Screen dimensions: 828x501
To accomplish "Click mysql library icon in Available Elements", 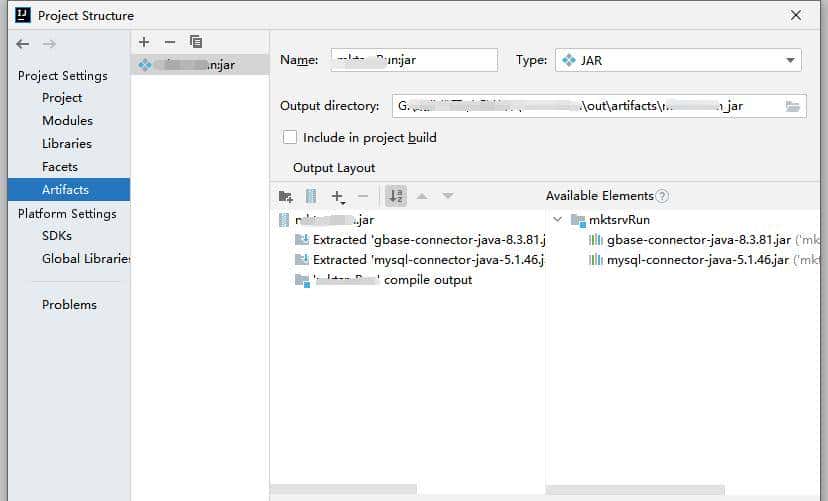I will coord(596,260).
